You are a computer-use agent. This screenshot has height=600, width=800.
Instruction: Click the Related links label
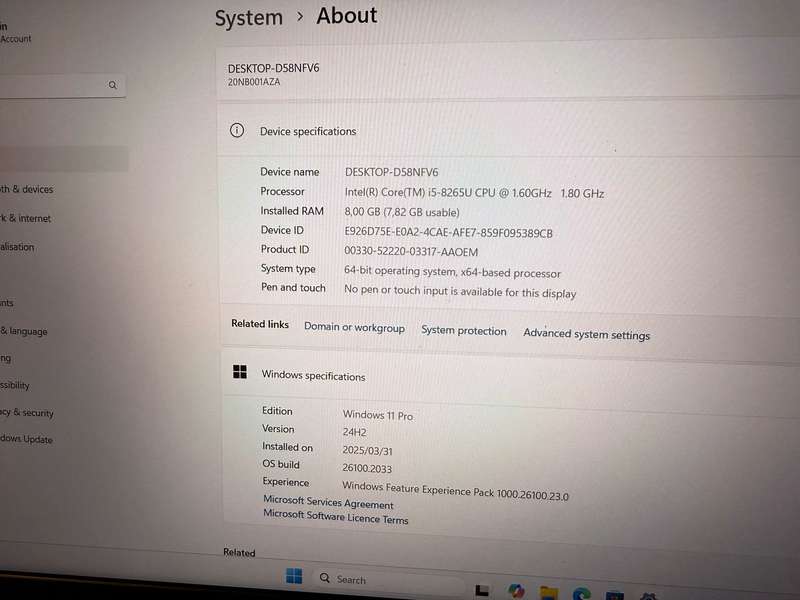260,324
